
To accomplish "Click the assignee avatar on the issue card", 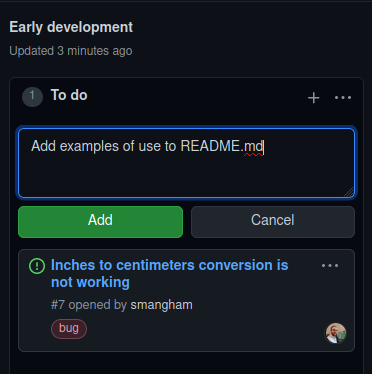I will click(x=336, y=333).
